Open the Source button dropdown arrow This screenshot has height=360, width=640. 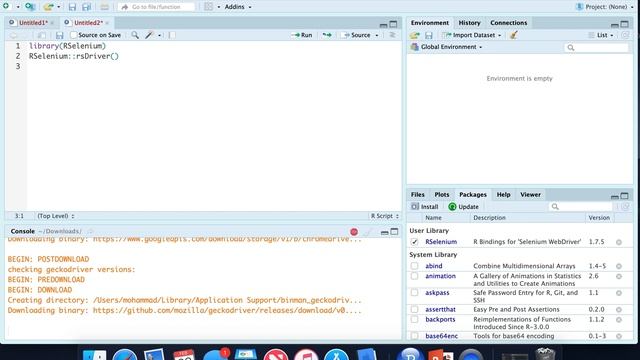(377, 36)
